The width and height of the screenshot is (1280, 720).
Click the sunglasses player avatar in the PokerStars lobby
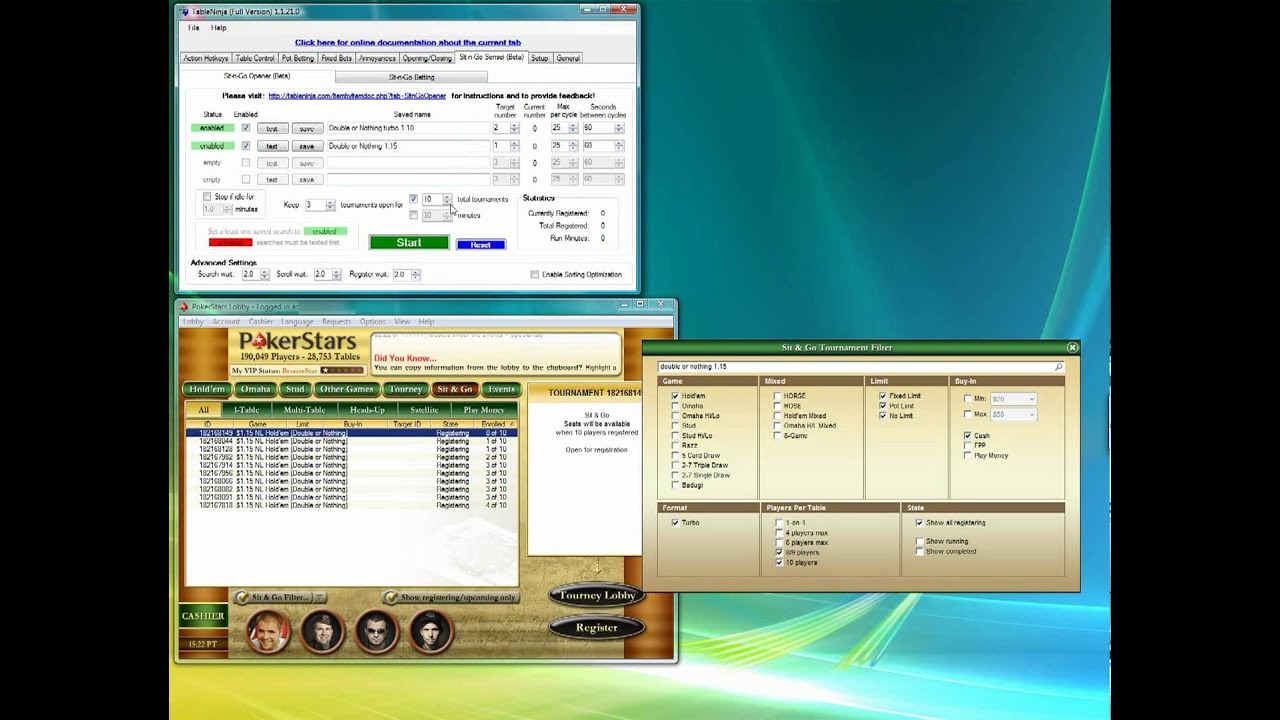click(376, 632)
